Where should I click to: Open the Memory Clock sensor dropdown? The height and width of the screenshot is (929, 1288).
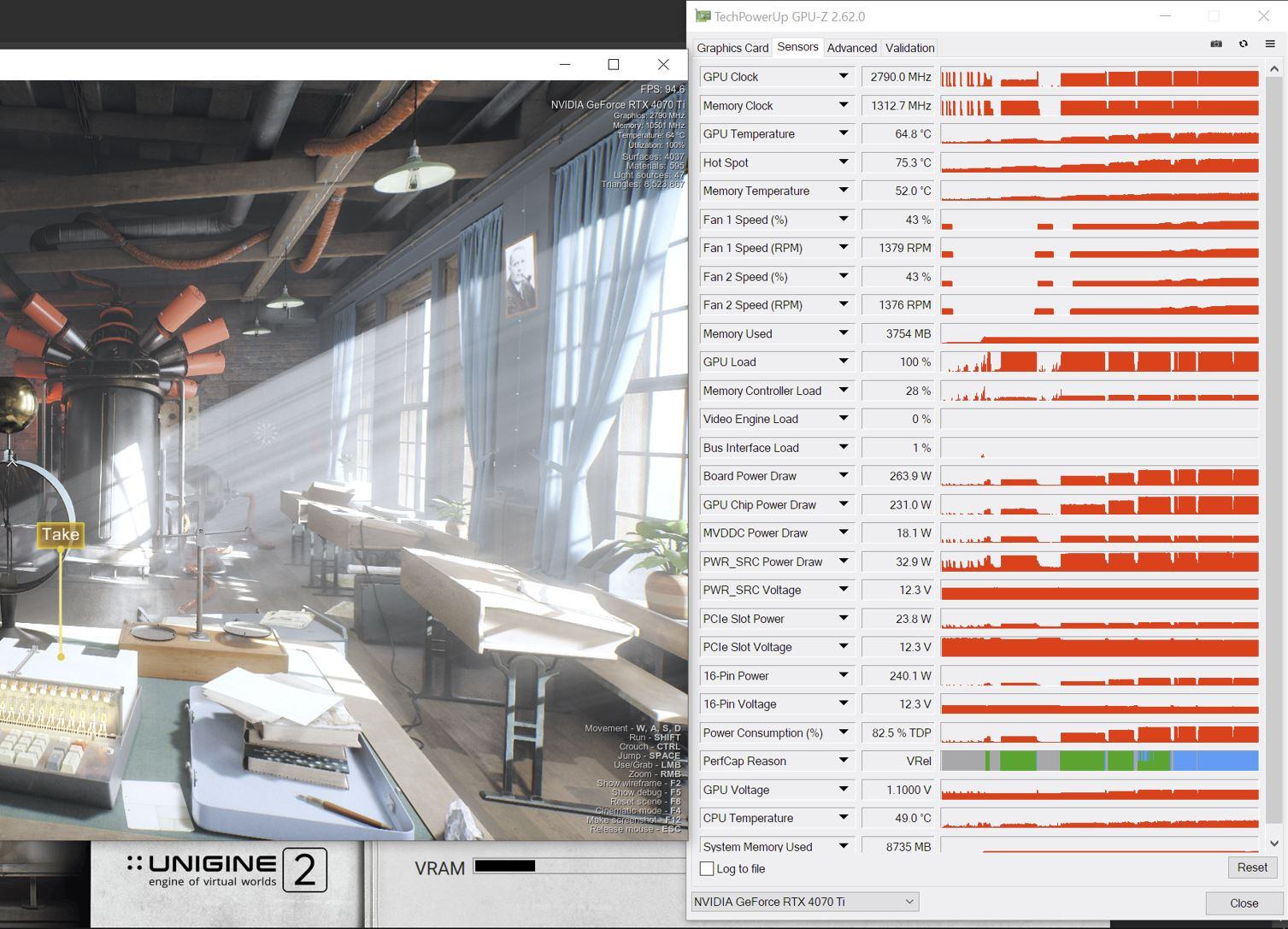[x=844, y=105]
